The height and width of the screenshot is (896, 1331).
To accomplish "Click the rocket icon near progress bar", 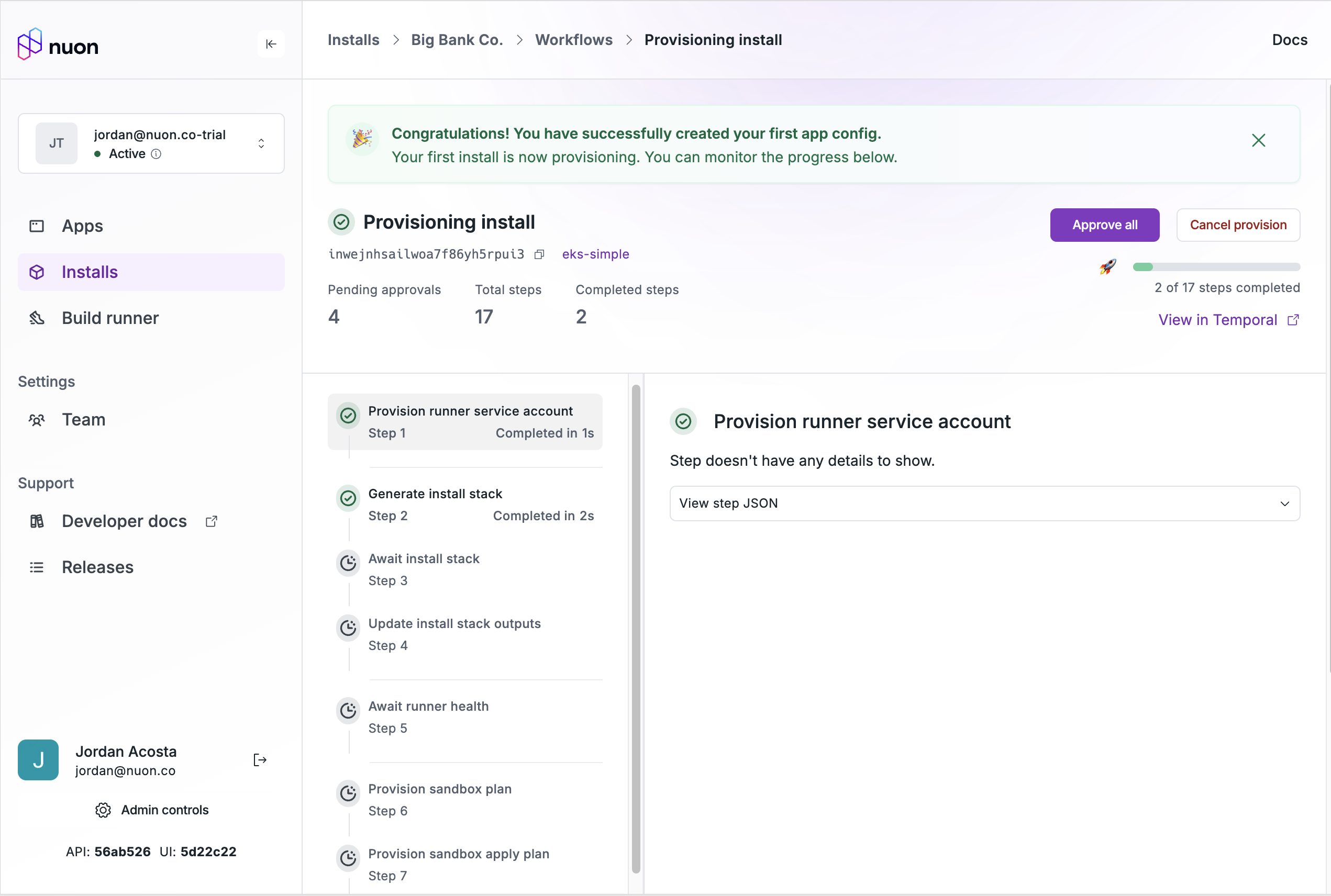I will point(1107,267).
